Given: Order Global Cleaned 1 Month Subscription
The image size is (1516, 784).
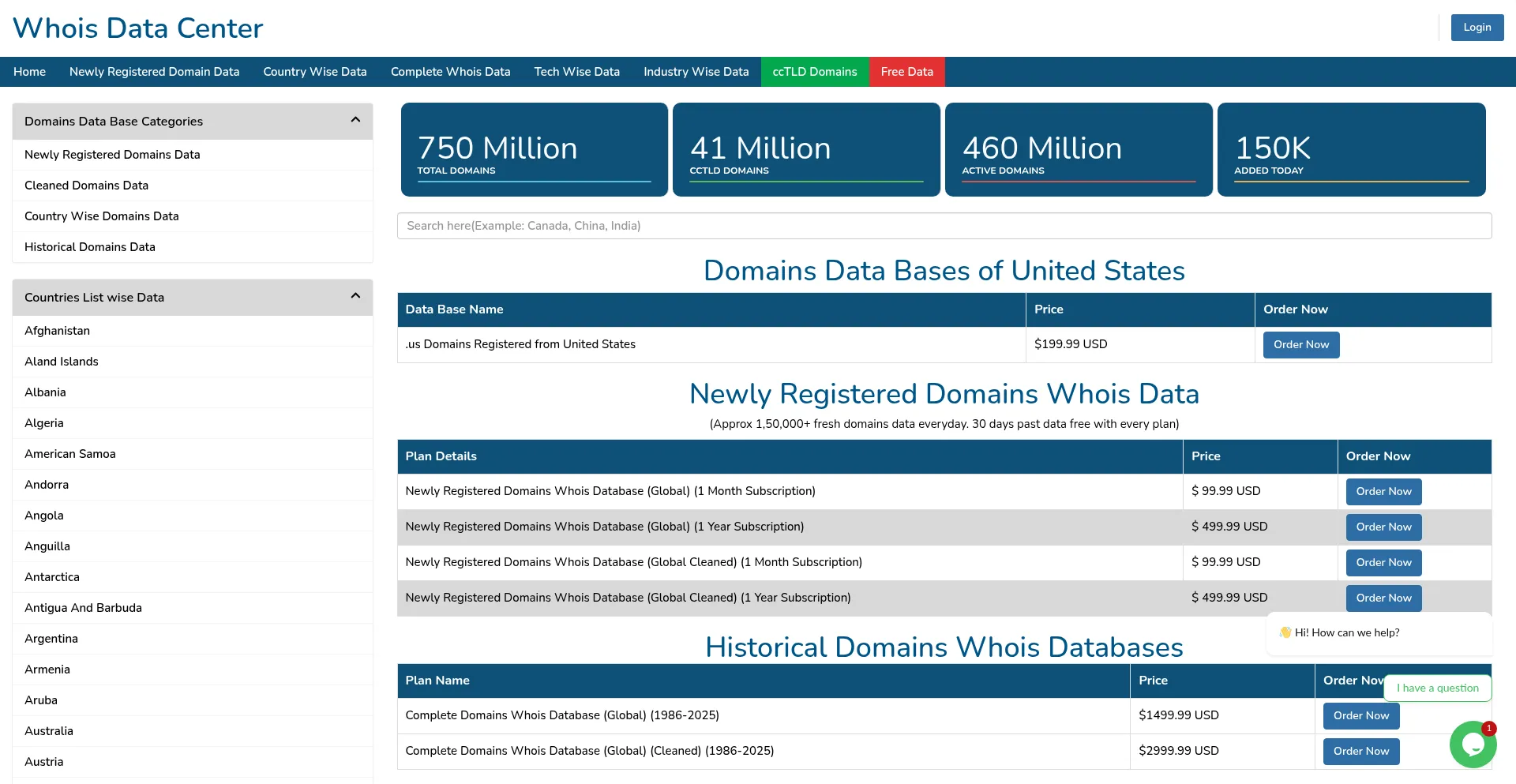Looking at the screenshot, I should pyautogui.click(x=1383, y=563).
